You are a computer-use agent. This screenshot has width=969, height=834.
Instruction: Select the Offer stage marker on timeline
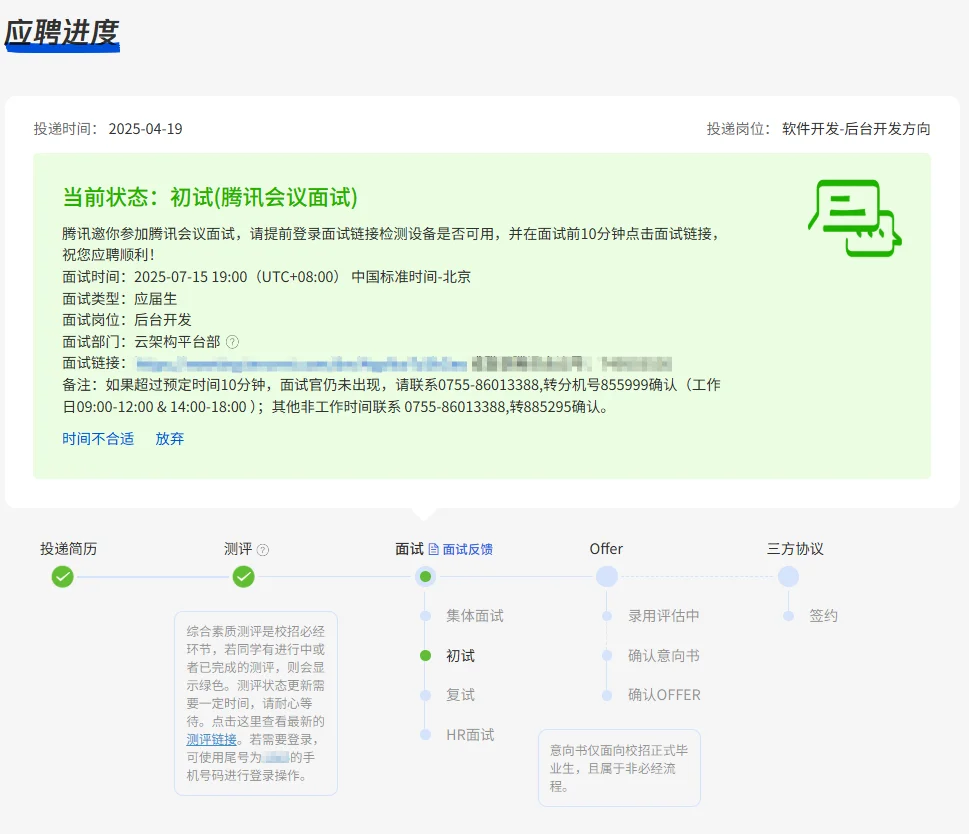[607, 577]
